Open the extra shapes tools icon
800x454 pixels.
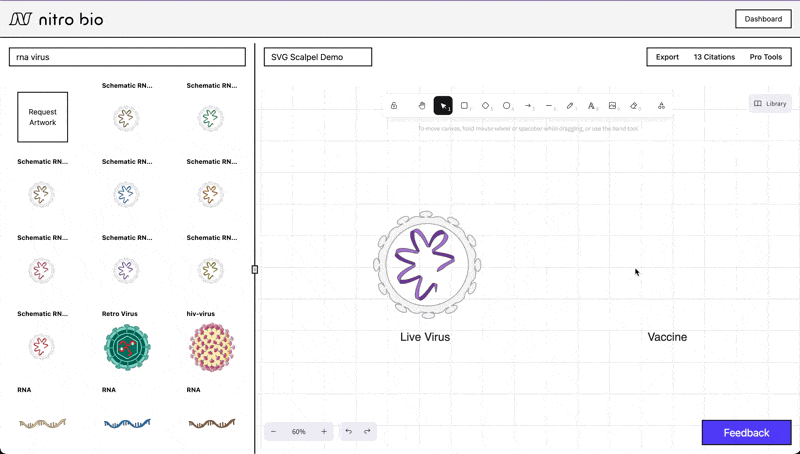(661, 105)
